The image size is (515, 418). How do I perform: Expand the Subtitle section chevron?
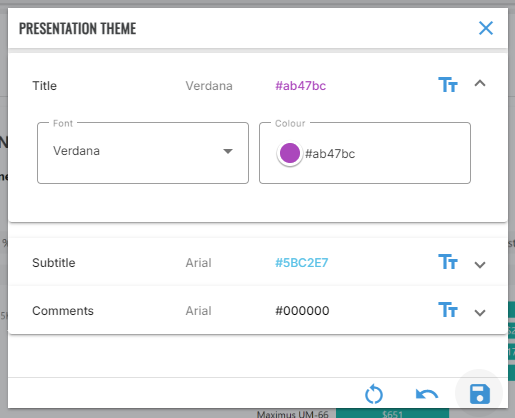coord(480,265)
